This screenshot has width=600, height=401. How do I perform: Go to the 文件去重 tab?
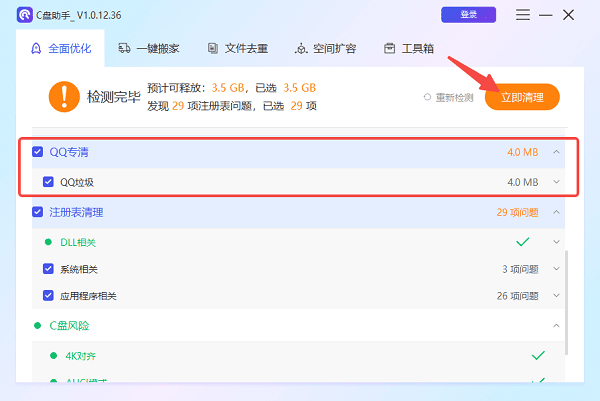pos(238,49)
